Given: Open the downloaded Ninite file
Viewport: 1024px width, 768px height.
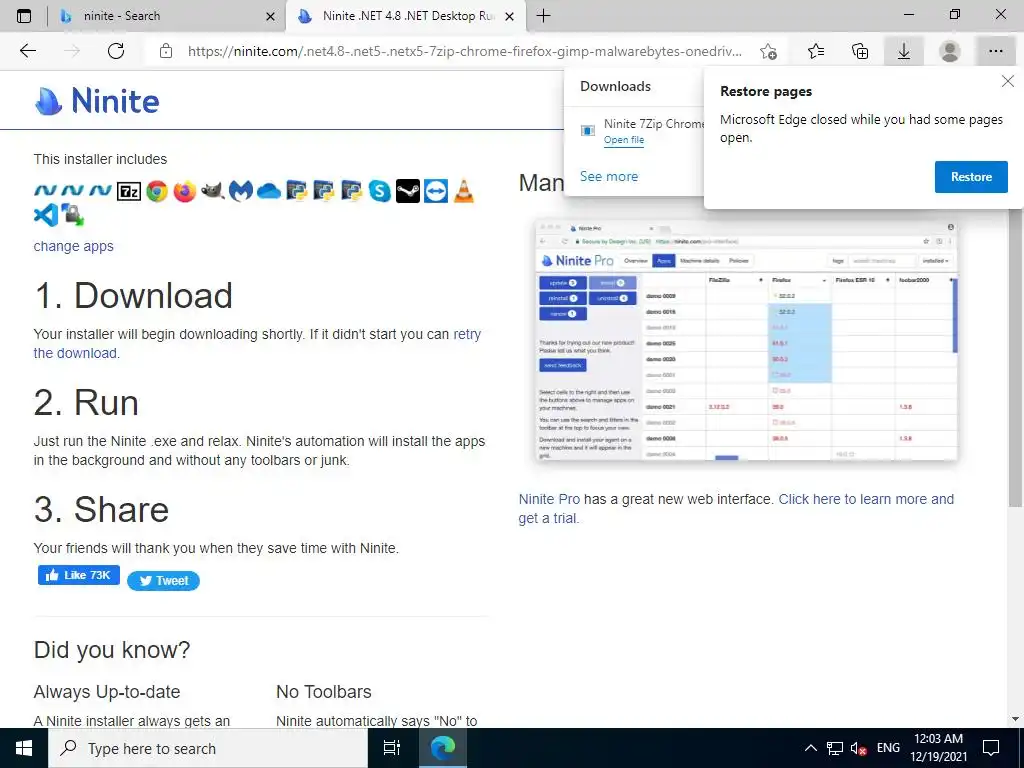Looking at the screenshot, I should (x=624, y=140).
